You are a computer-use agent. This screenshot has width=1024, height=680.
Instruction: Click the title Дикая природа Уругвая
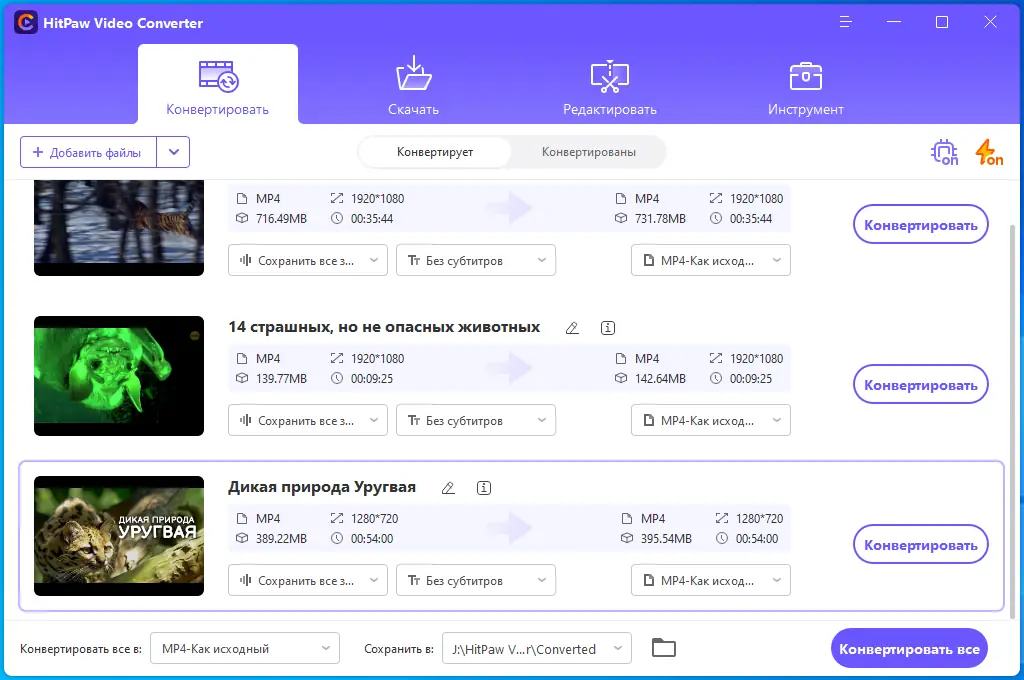[322, 487]
